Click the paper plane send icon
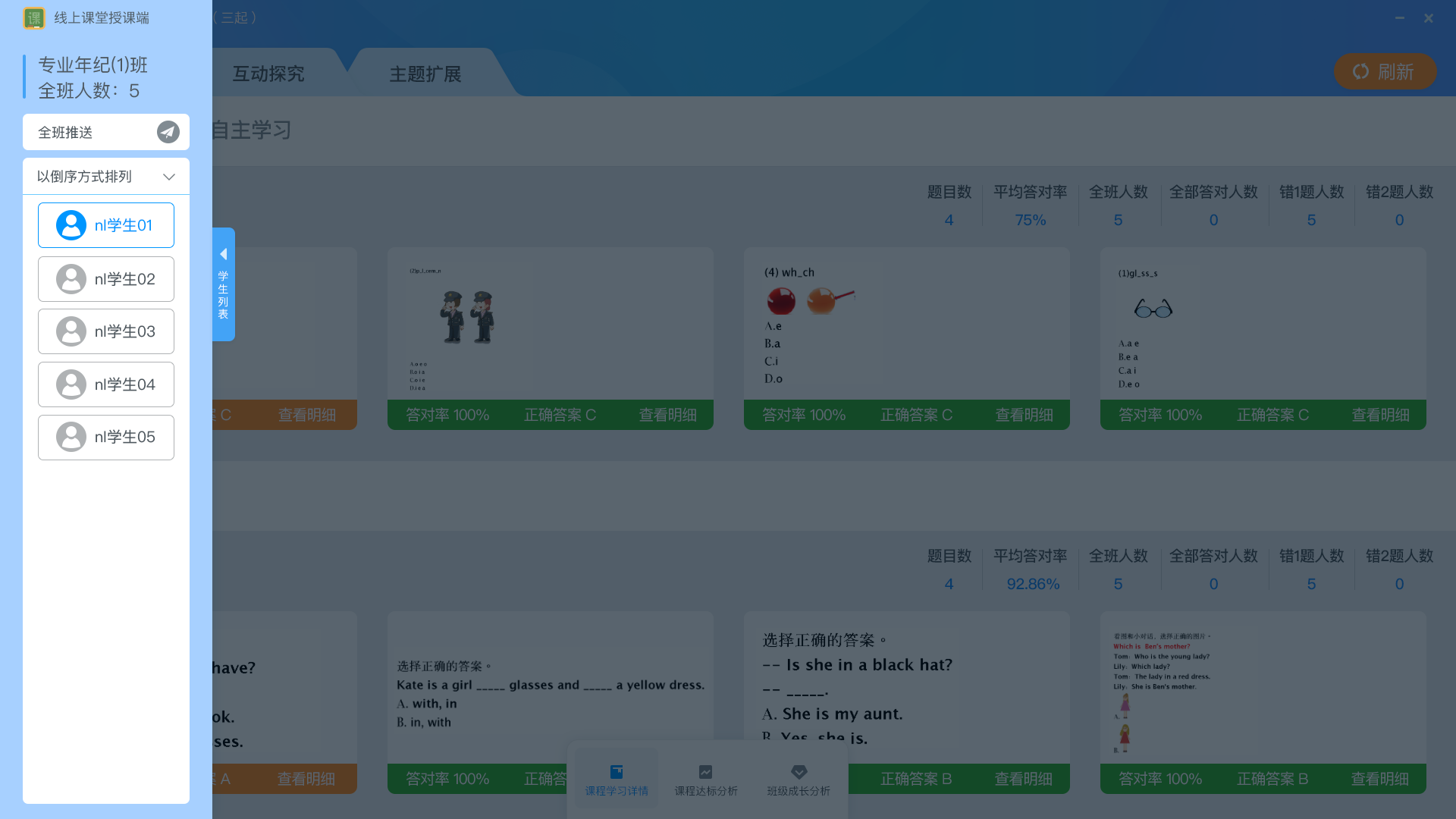Image resolution: width=1456 pixels, height=819 pixels. pyautogui.click(x=168, y=132)
